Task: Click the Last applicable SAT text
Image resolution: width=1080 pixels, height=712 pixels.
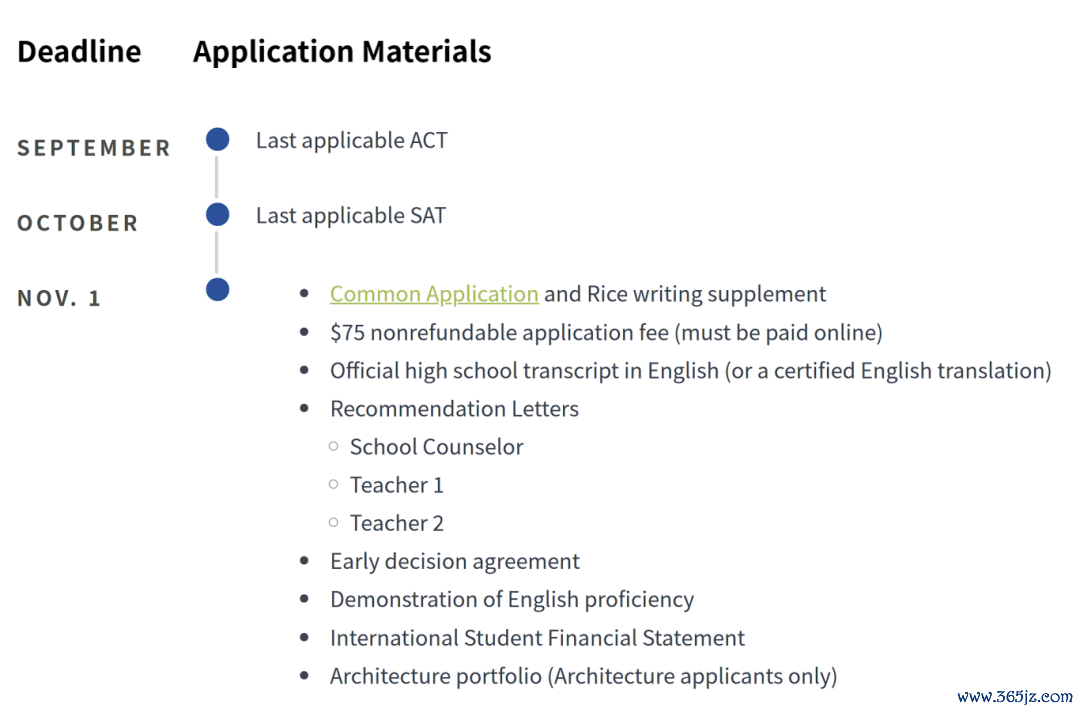Action: click(351, 216)
